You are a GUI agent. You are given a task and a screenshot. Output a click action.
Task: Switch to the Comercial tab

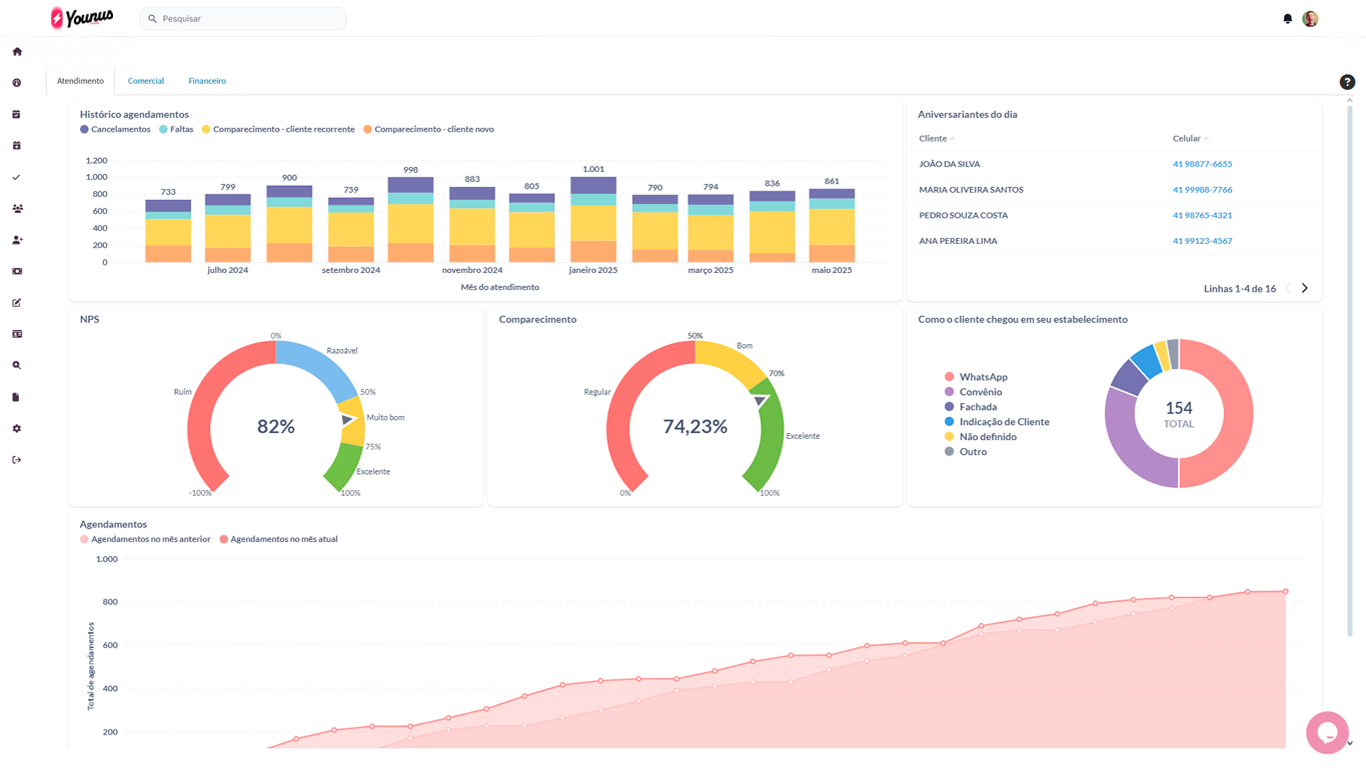(x=146, y=81)
